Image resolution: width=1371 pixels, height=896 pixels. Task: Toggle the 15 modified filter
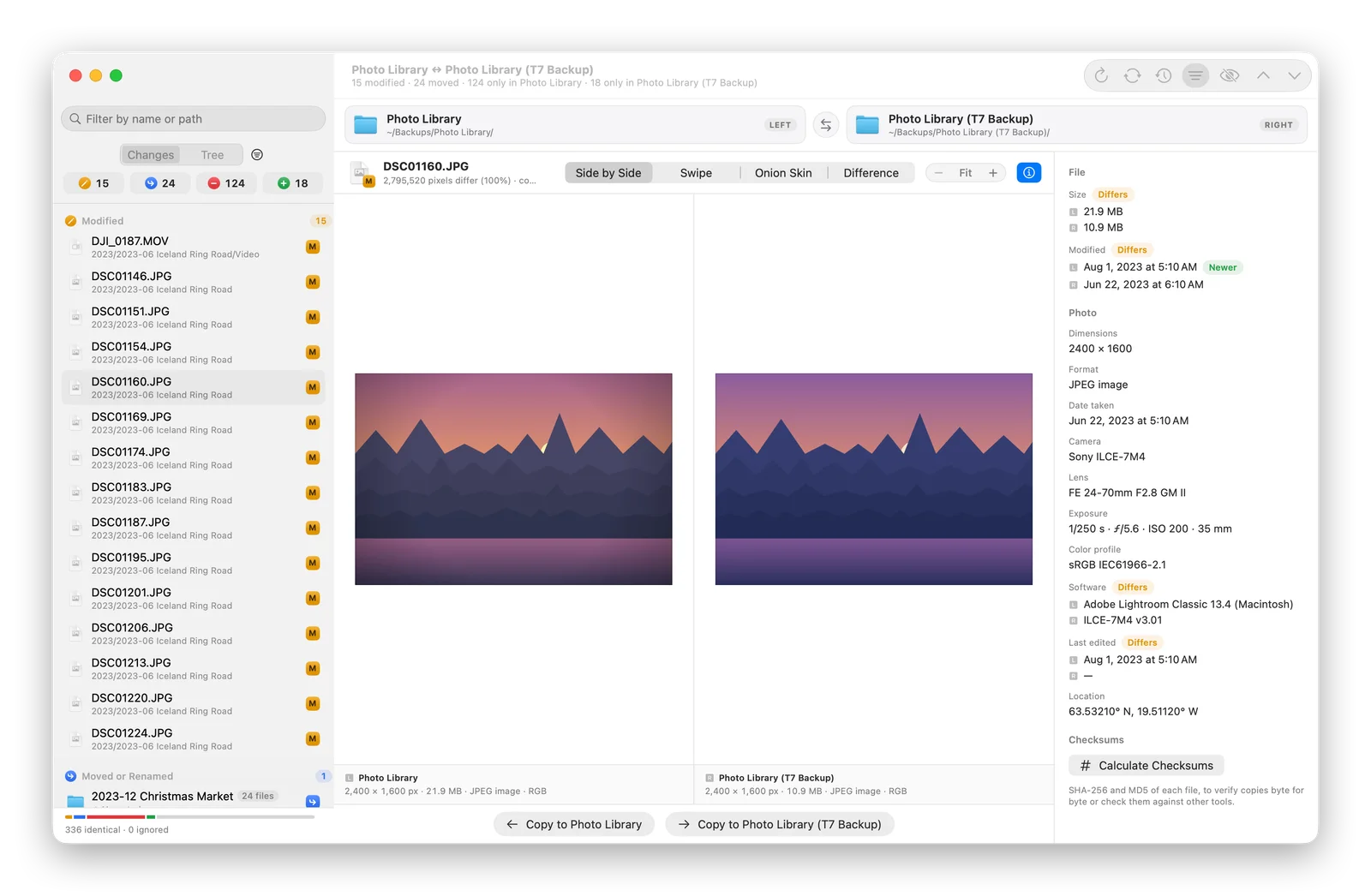(93, 183)
